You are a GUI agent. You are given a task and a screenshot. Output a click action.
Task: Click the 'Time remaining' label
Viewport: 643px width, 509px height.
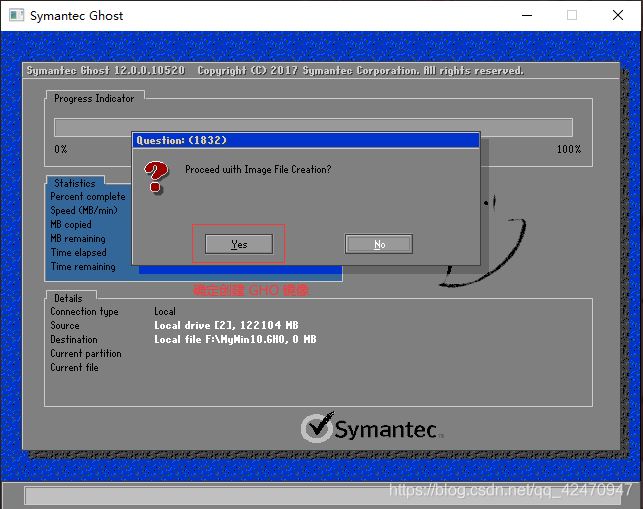coord(83,266)
